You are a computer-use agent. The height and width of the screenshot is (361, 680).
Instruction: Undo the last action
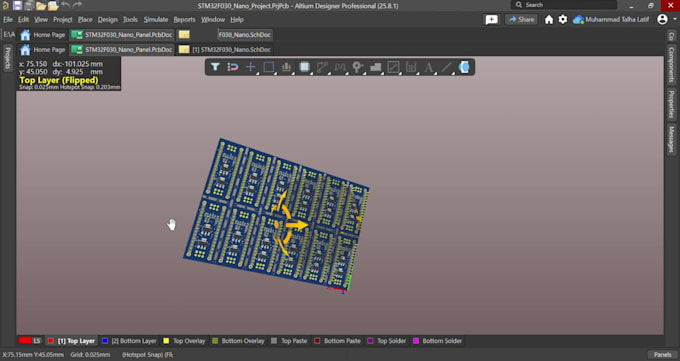click(x=65, y=5)
